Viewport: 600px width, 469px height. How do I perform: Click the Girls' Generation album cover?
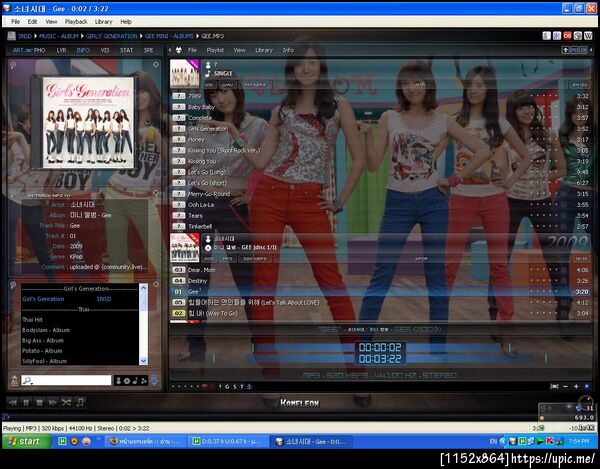tap(88, 122)
